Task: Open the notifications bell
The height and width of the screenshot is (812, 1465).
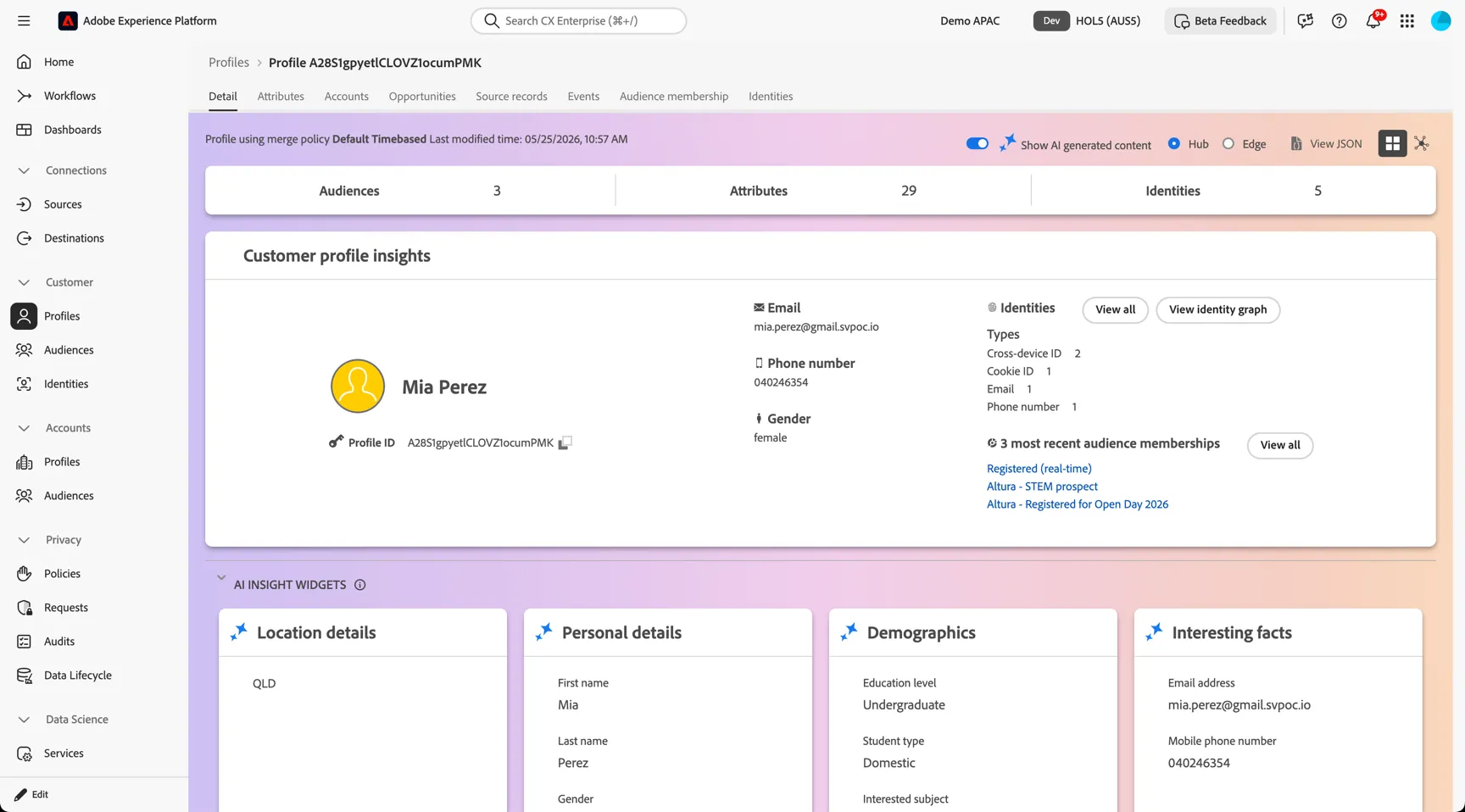Action: (x=1373, y=21)
